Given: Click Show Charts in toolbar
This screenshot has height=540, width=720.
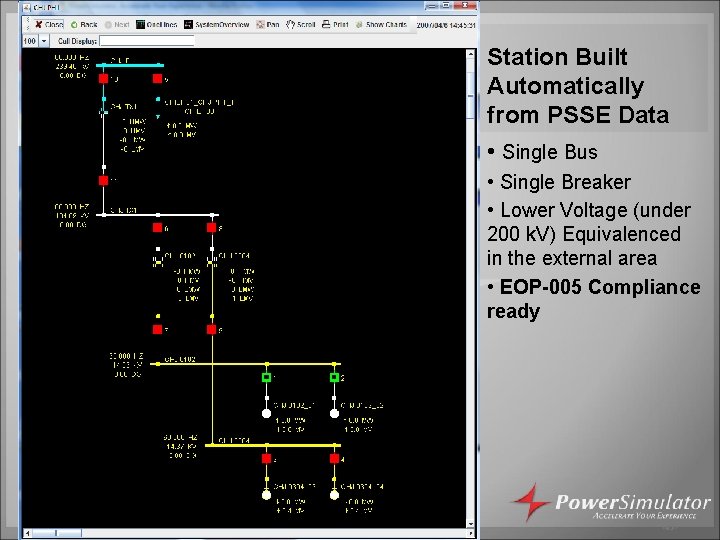Looking at the screenshot, I should tap(381, 24).
